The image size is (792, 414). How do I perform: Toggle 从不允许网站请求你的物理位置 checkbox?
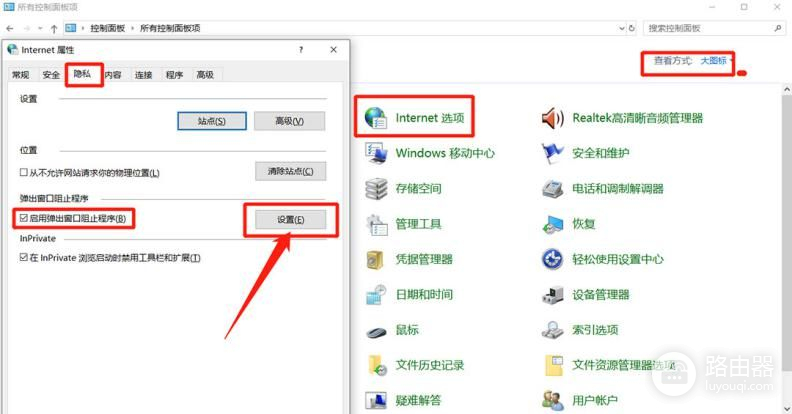tap(23, 173)
